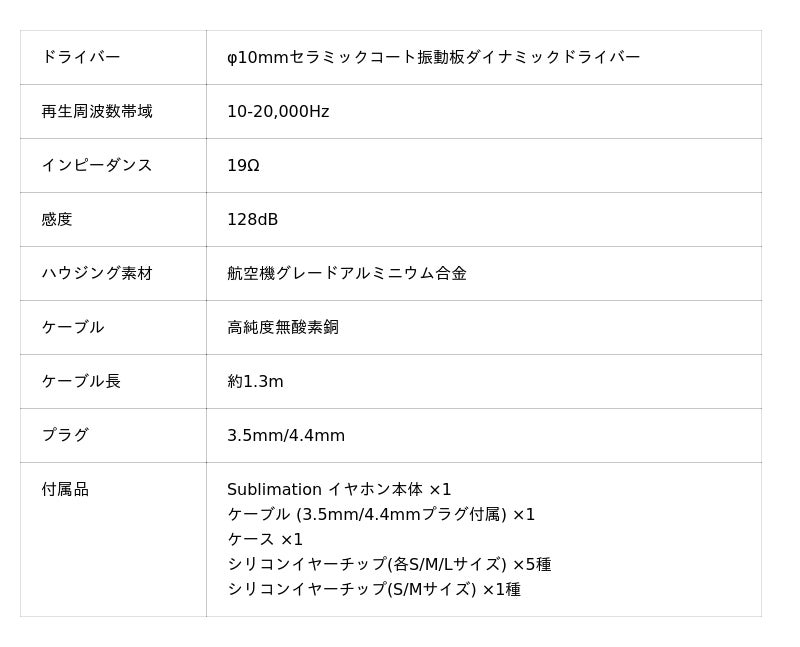Viewport: 800px width, 647px height.
Task: Click the 航空機グレードアルミニウム合金 text
Action: tap(346, 274)
